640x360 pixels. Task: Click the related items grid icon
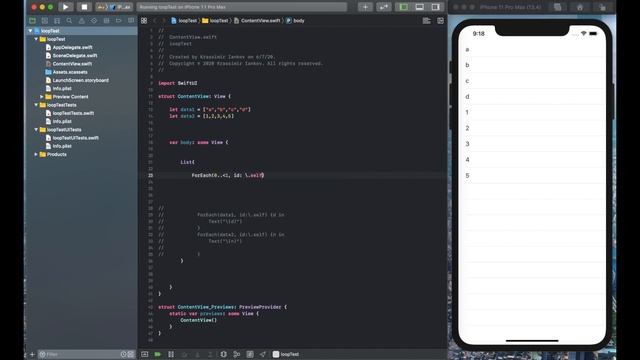pos(144,20)
